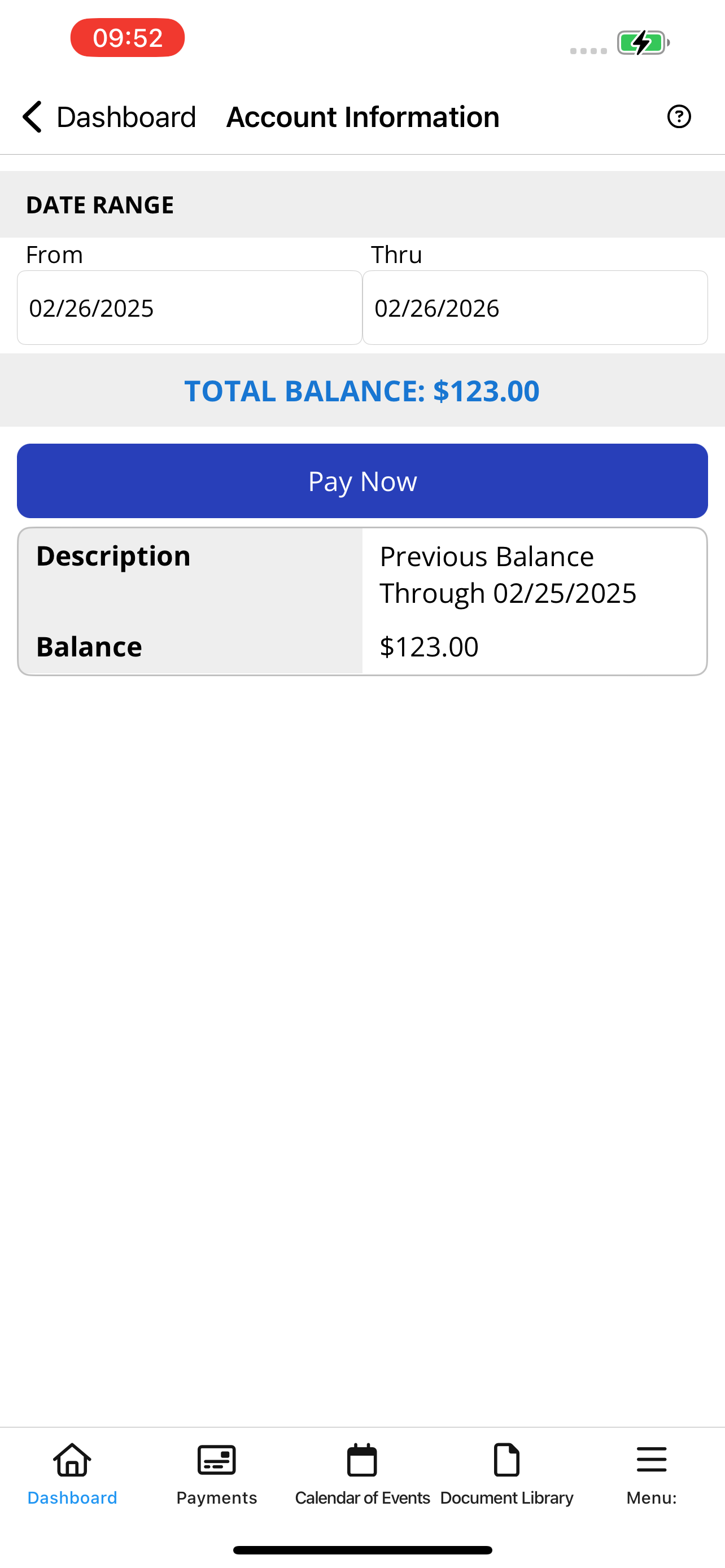Open help question mark icon
The image size is (725, 1568).
679,116
